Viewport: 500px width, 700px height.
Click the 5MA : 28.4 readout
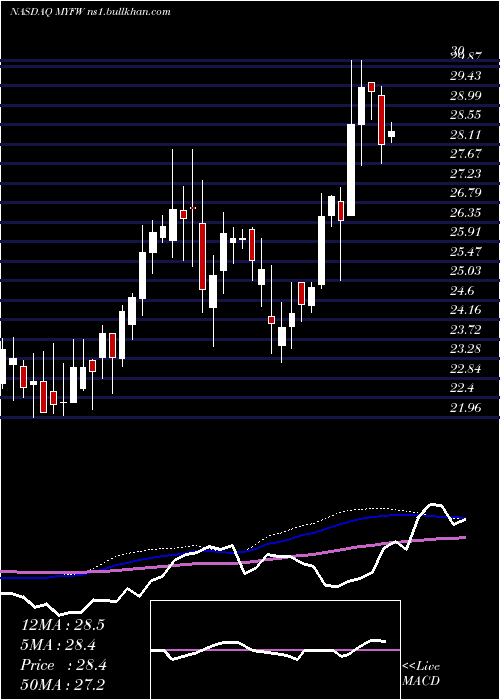(x=59, y=645)
